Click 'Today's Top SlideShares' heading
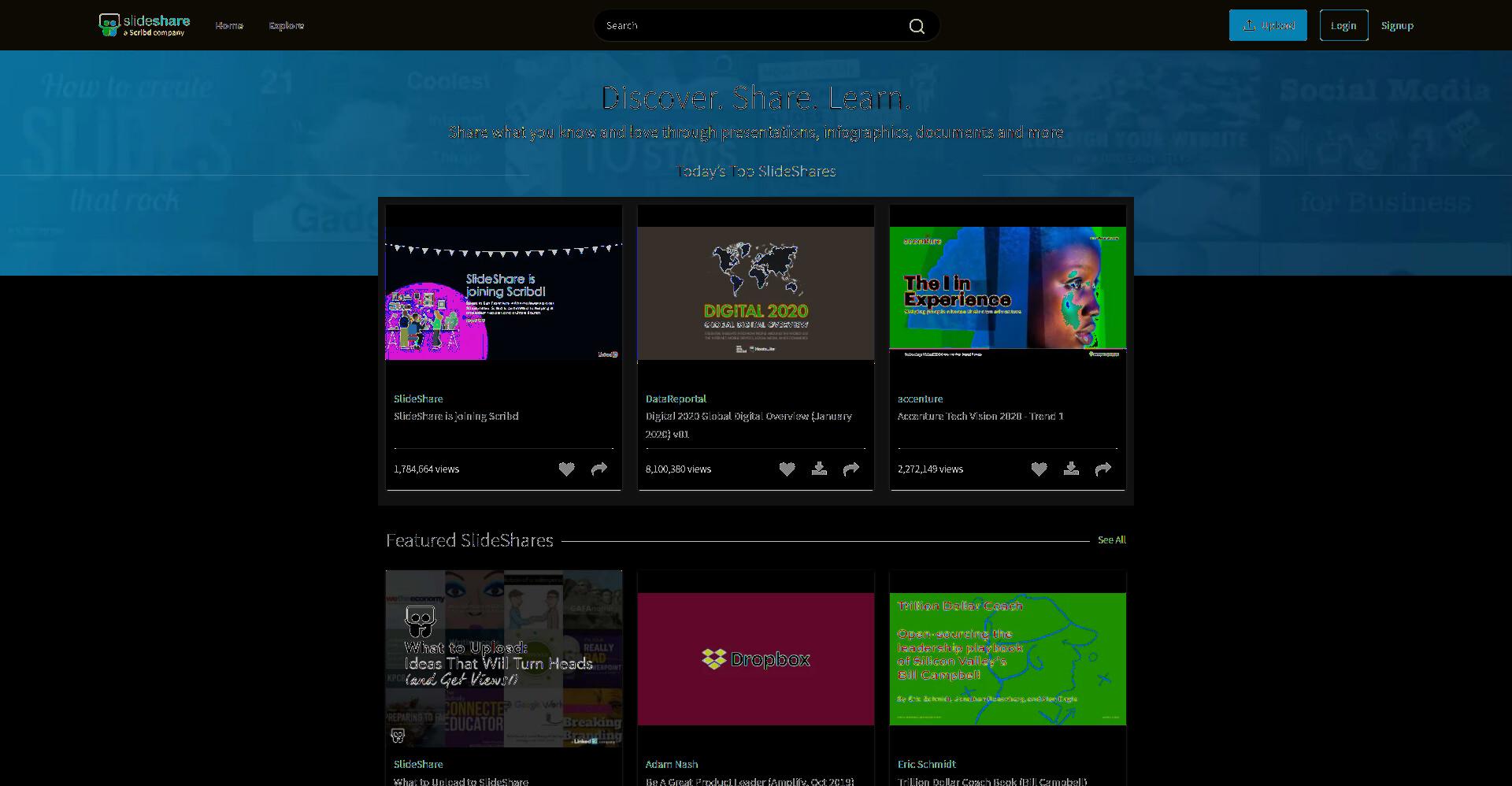The height and width of the screenshot is (786, 1512). (756, 172)
